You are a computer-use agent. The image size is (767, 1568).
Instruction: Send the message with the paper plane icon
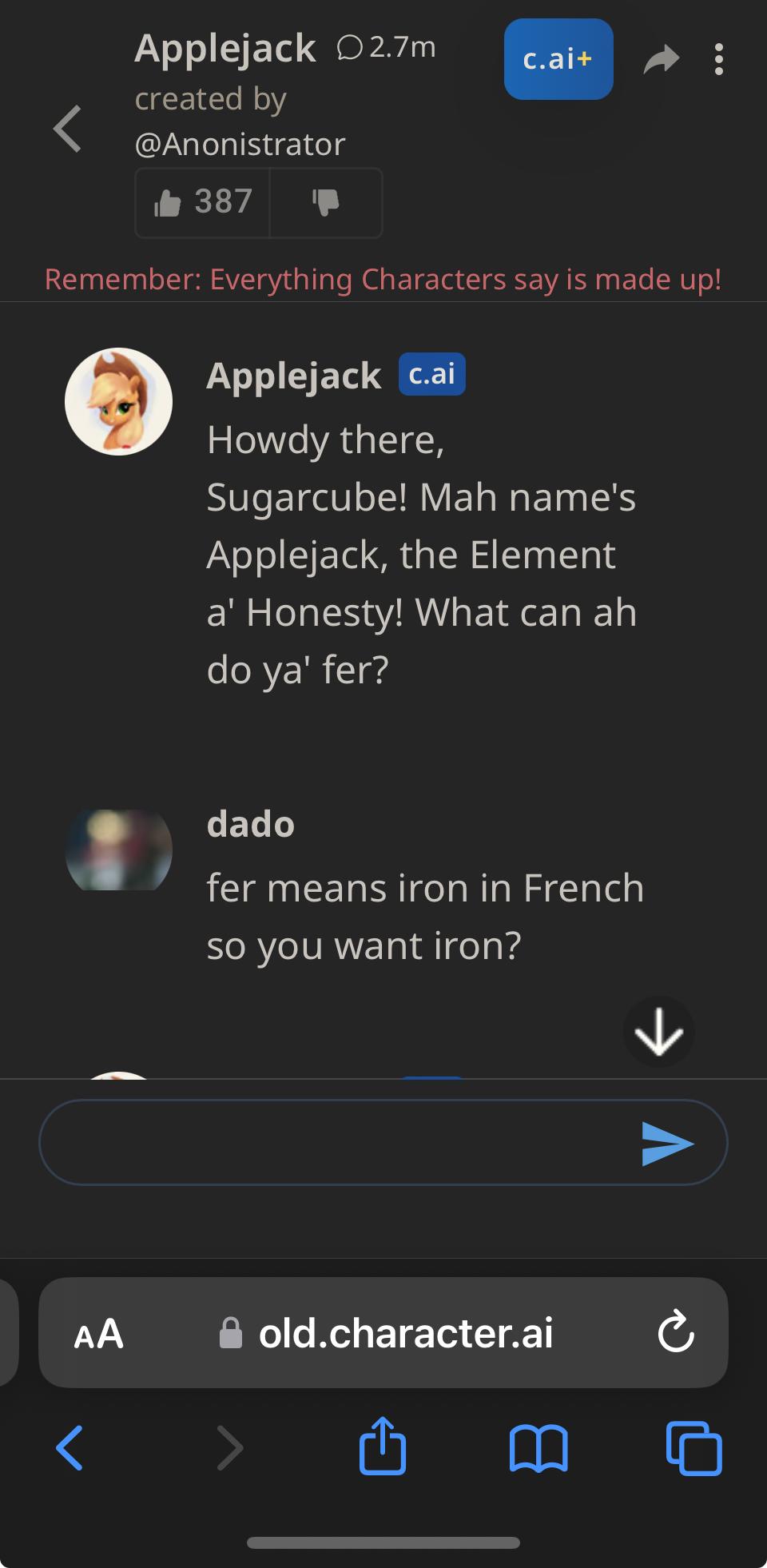(667, 1144)
